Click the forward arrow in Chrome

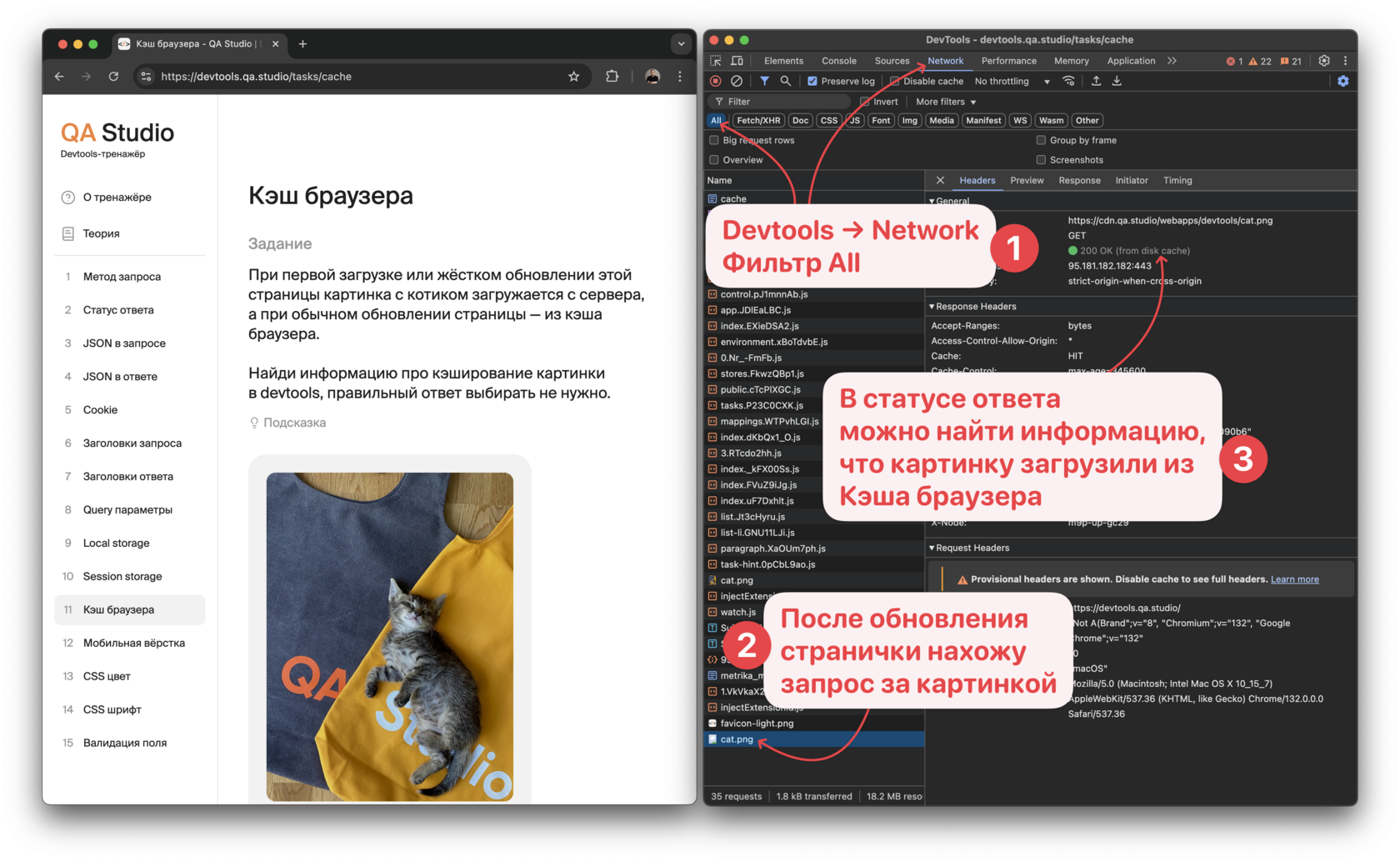[x=86, y=76]
